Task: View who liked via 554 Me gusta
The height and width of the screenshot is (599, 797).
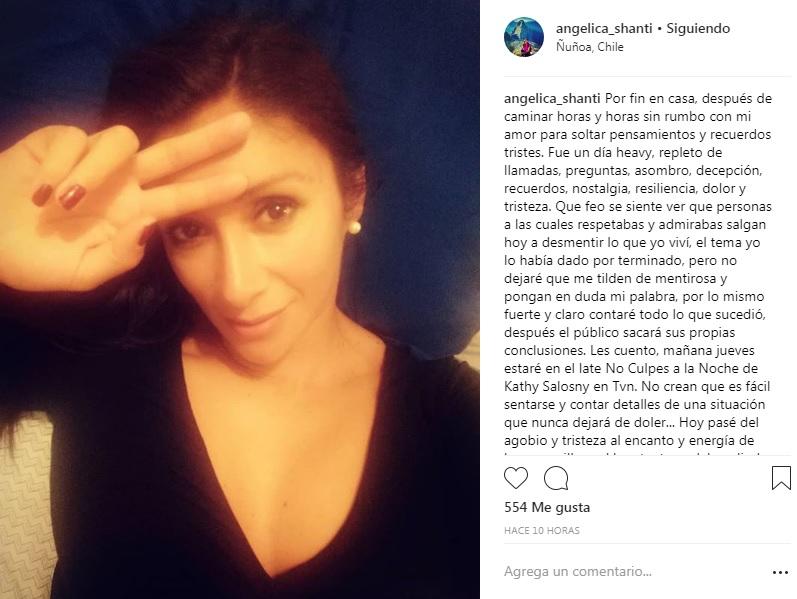Action: coord(547,507)
